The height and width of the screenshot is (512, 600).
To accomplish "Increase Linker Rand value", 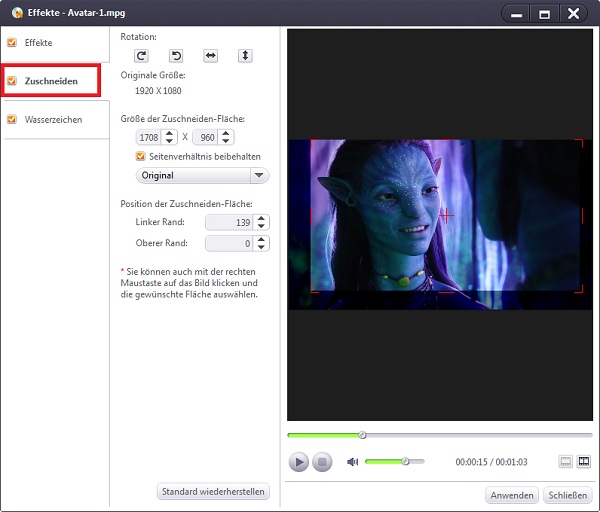I will [261, 218].
